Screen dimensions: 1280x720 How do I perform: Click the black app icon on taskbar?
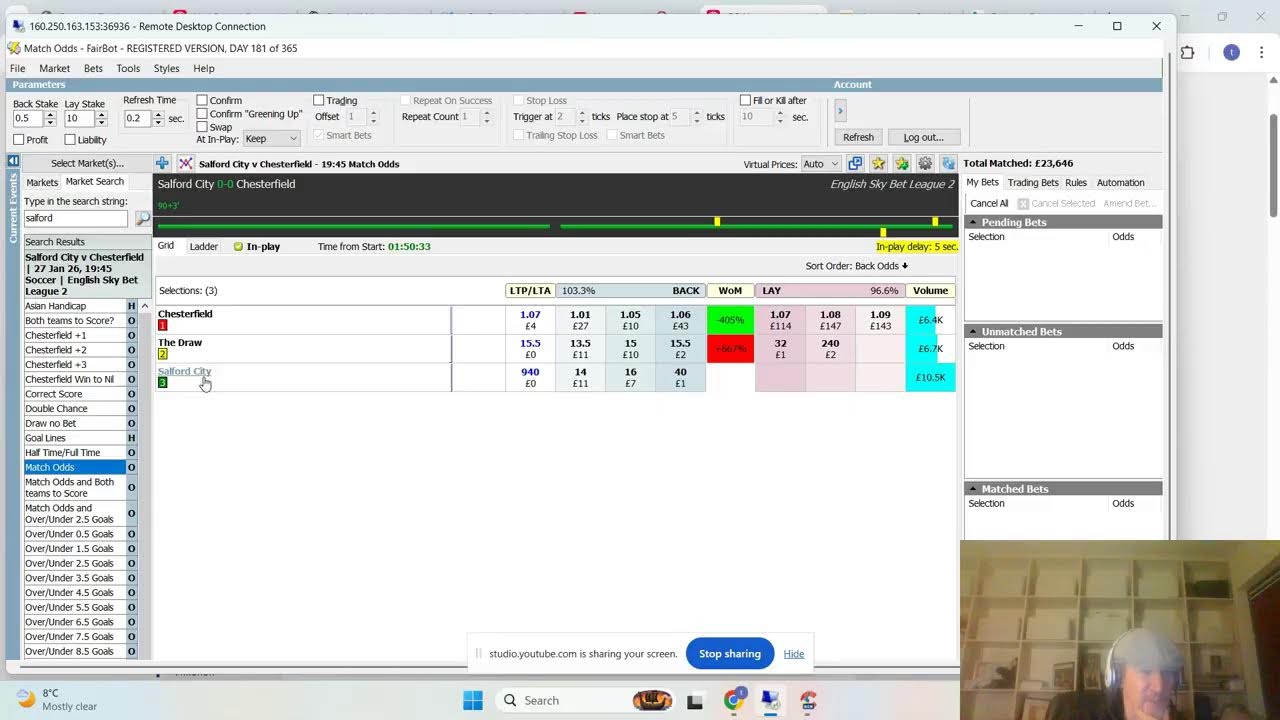click(694, 700)
